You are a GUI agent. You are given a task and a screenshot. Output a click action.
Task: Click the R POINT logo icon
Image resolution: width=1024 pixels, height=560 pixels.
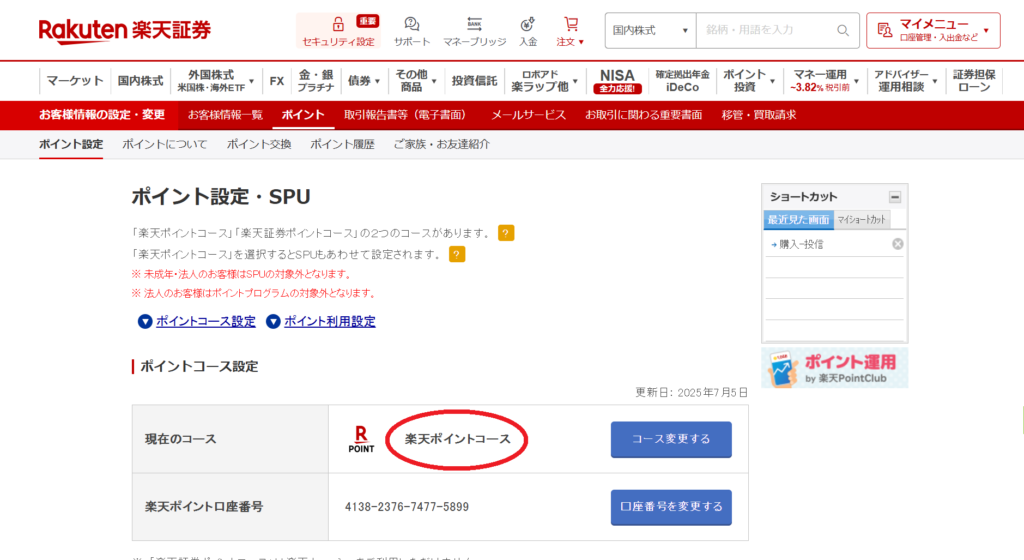361,439
